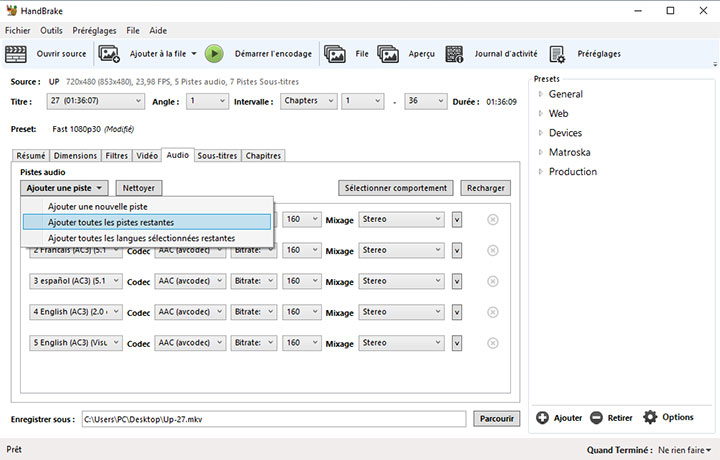Remove the 2 Francais audio track
The image size is (720, 460).
(x=493, y=250)
